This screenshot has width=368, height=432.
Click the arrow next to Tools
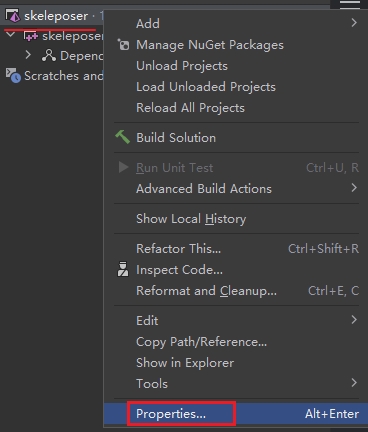tap(354, 383)
